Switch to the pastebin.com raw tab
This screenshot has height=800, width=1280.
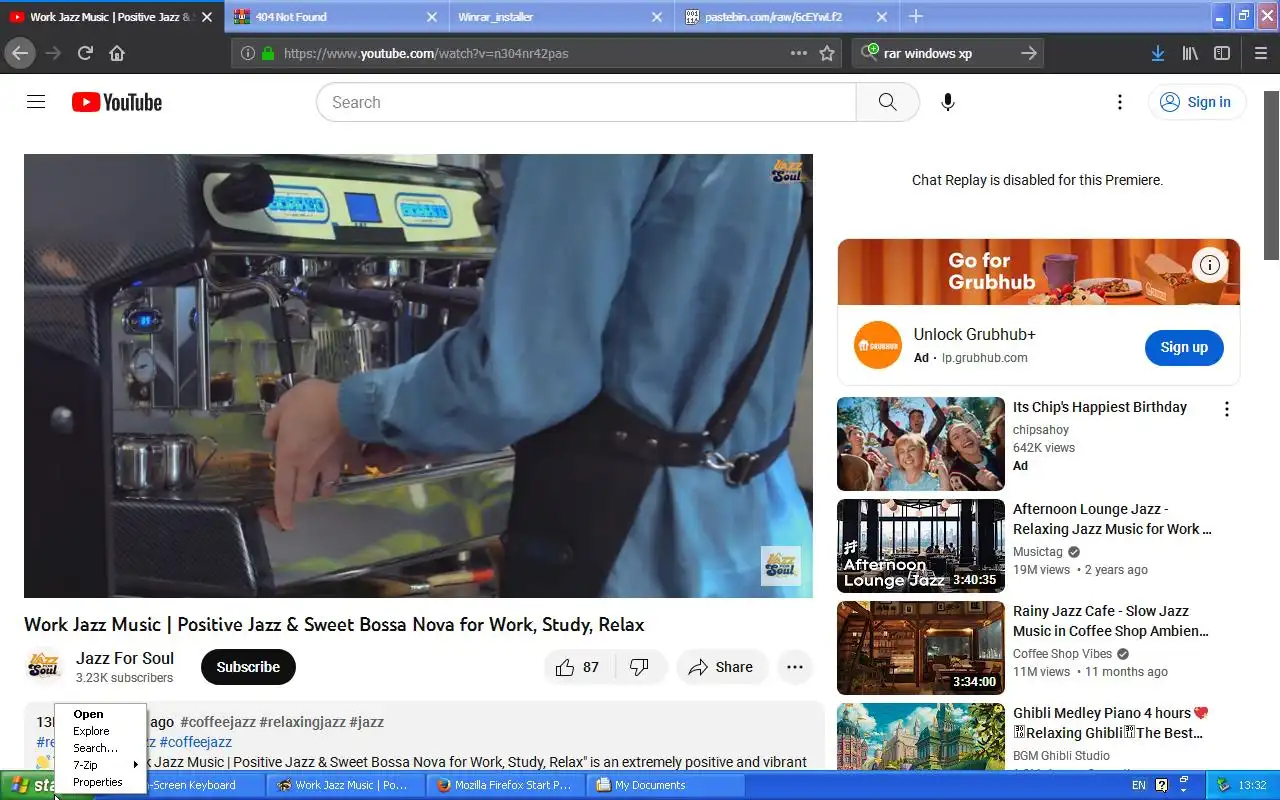785,17
